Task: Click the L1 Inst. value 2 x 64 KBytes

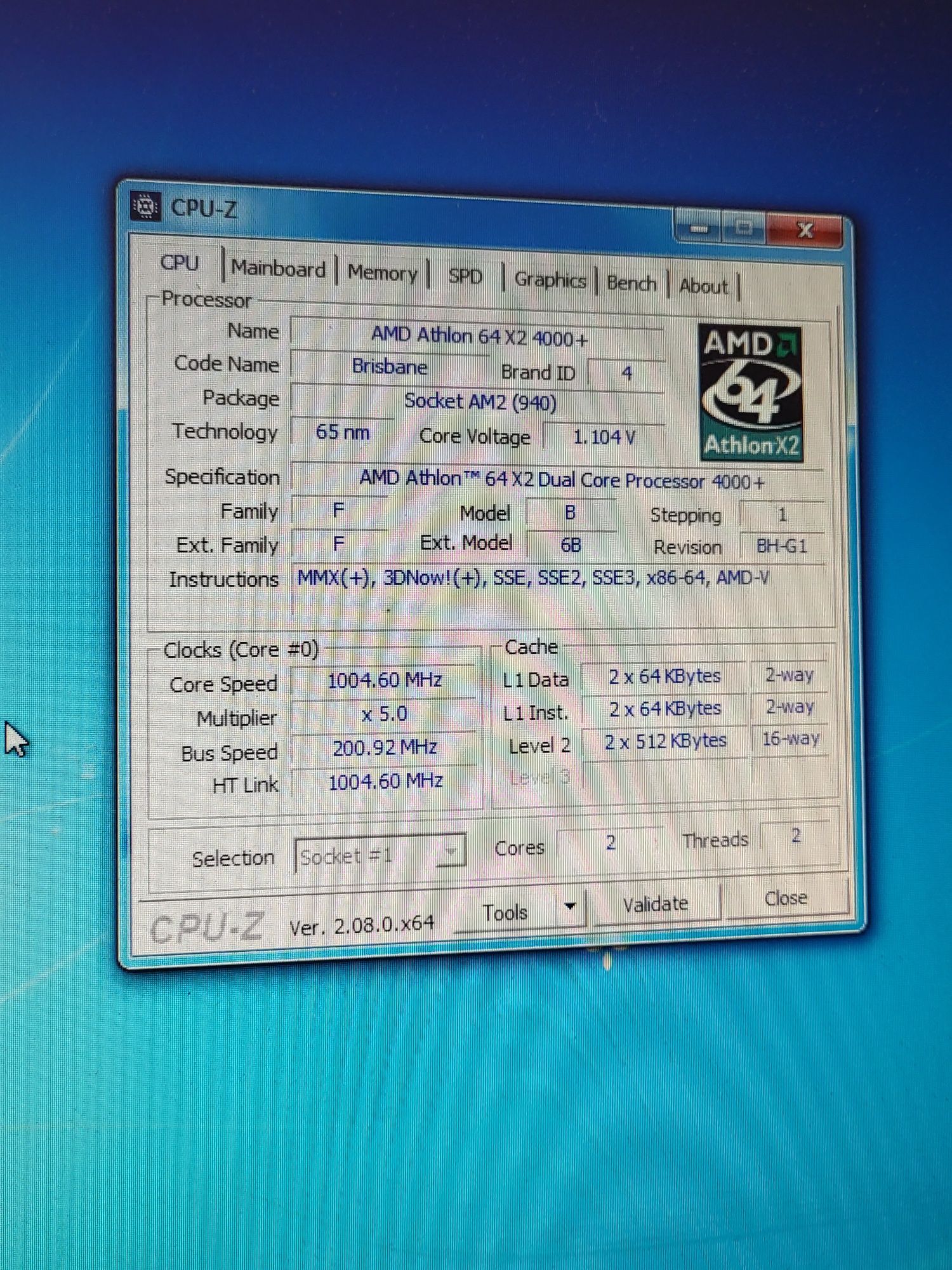Action: tap(664, 708)
